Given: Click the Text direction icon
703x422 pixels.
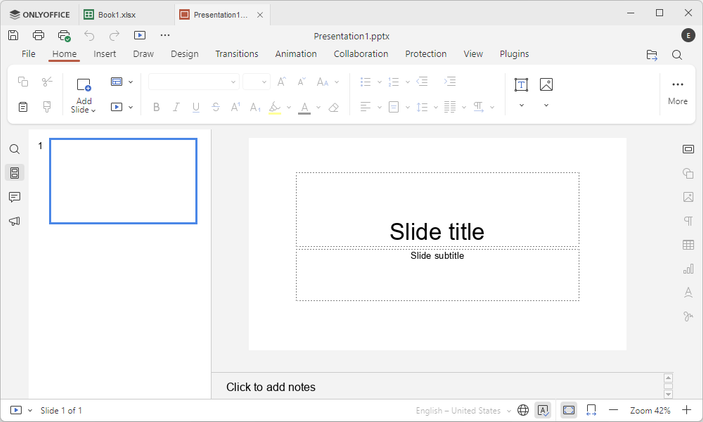Looking at the screenshot, I should coord(478,107).
